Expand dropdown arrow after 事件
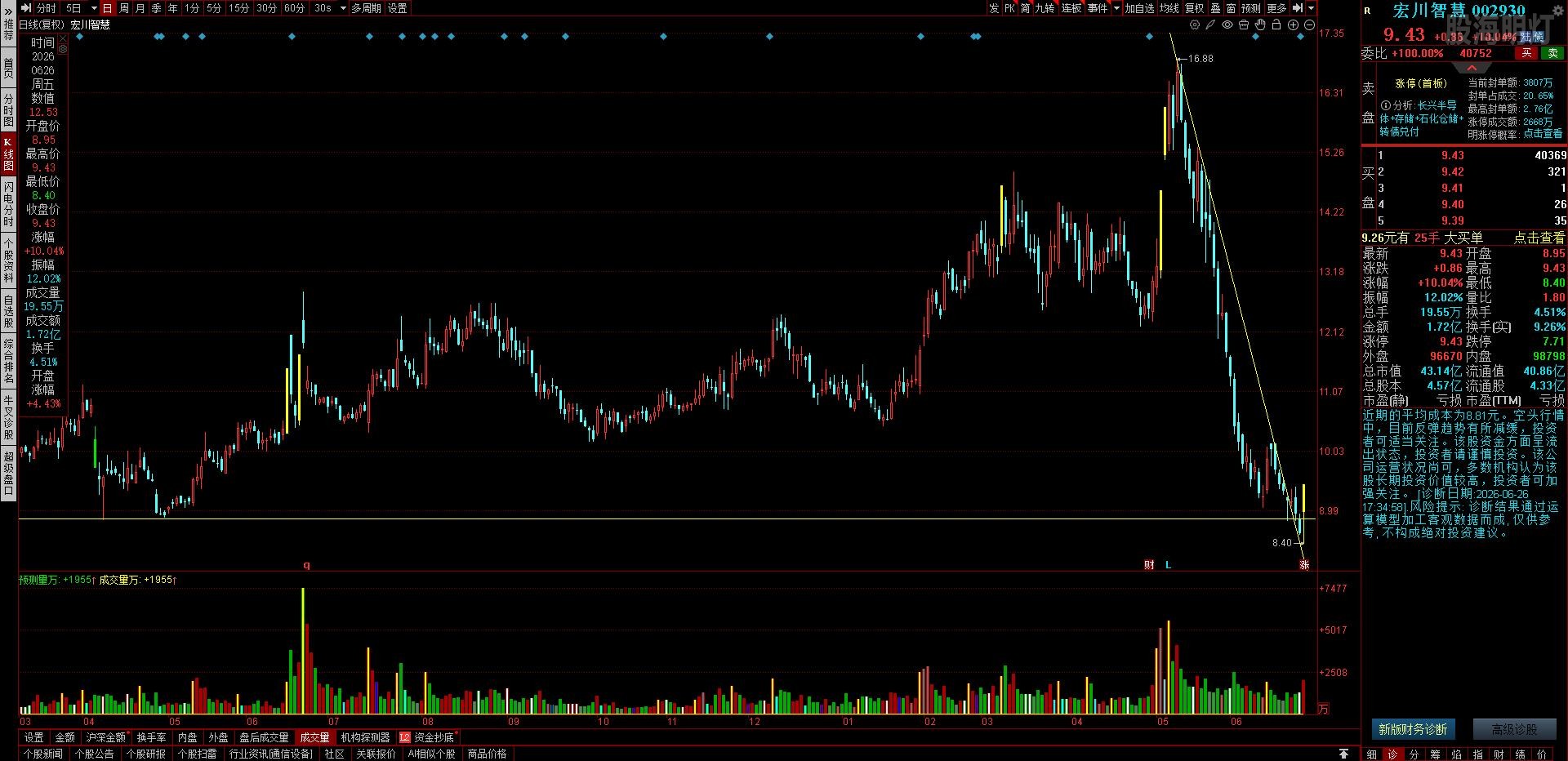Image resolution: width=1568 pixels, height=761 pixels. [x=1117, y=8]
